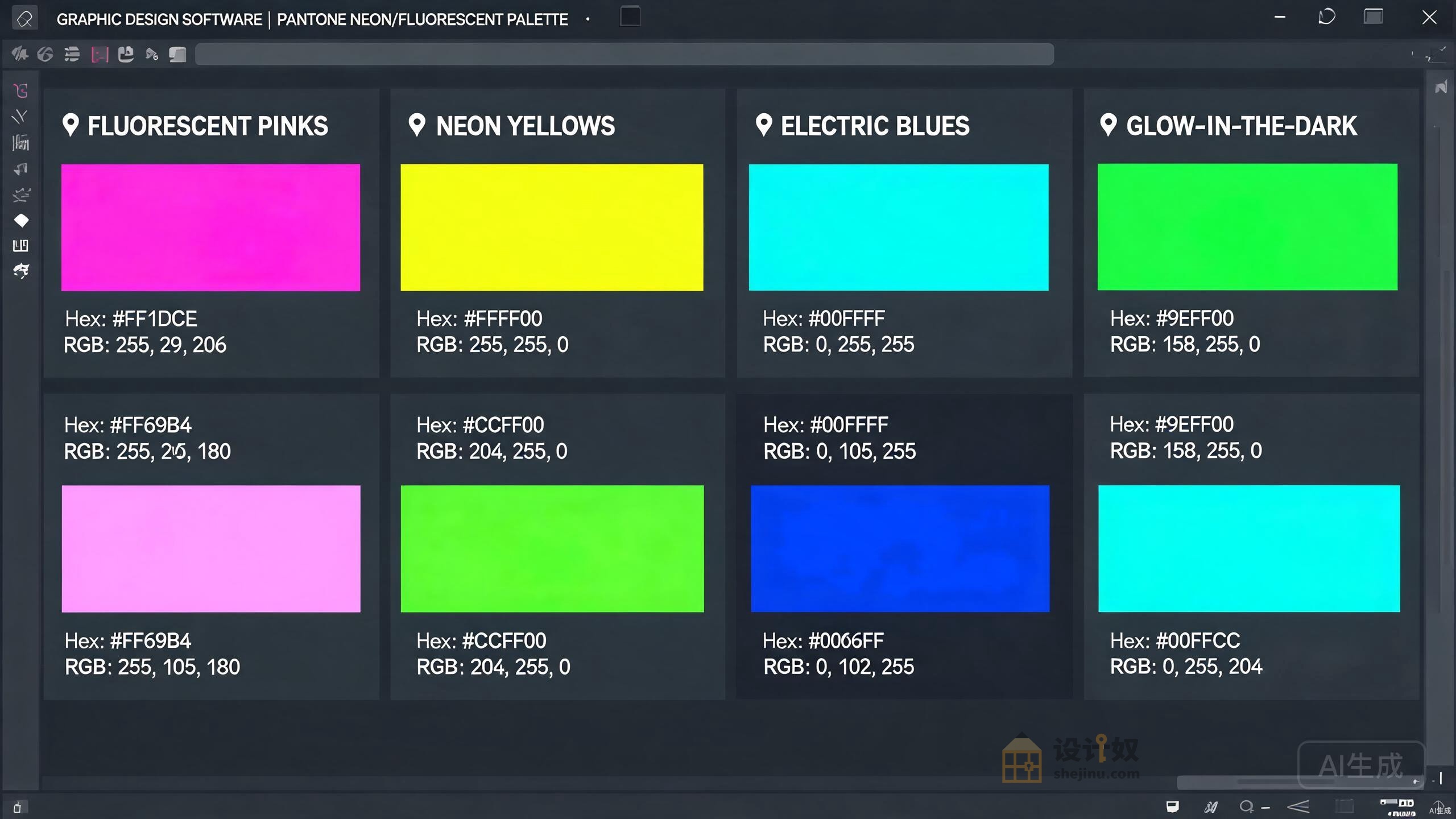Viewport: 1456px width, 819px height.
Task: Click the pin icon beside FLUORESCENT PINKS
Action: point(71,125)
